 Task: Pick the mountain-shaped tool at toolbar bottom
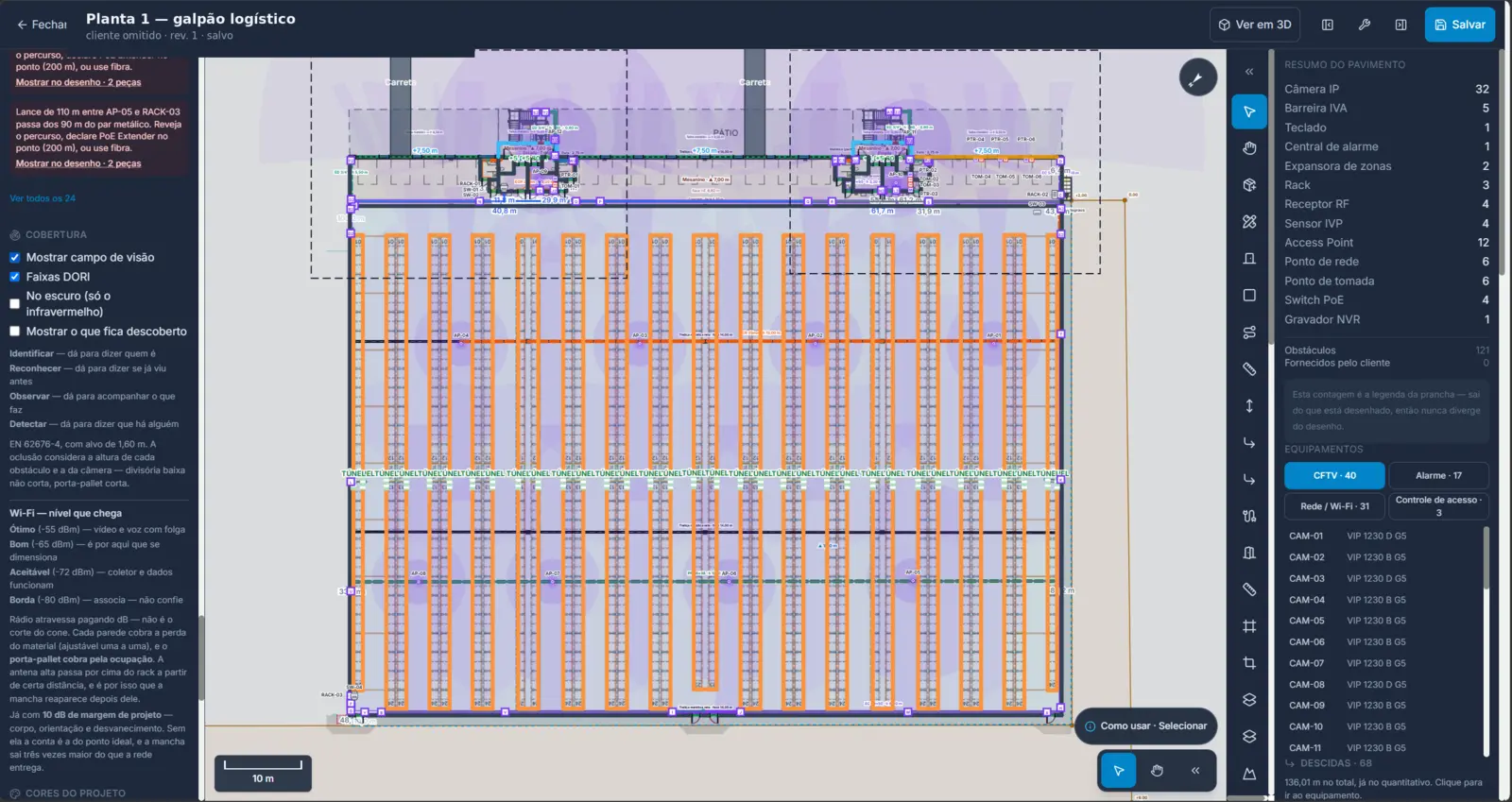click(1249, 774)
